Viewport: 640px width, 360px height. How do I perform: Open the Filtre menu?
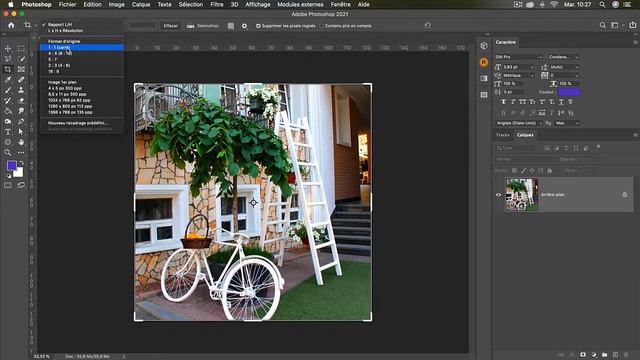click(x=217, y=4)
